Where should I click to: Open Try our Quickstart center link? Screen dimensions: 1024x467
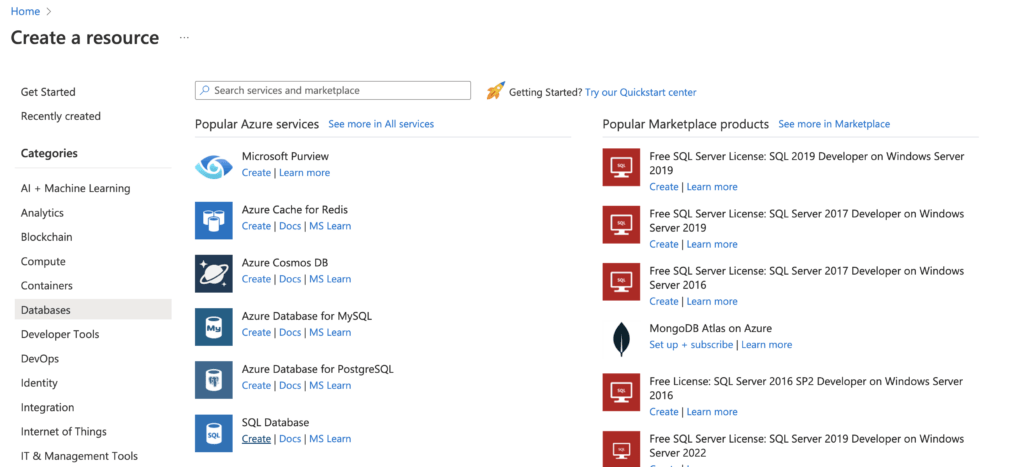641,92
